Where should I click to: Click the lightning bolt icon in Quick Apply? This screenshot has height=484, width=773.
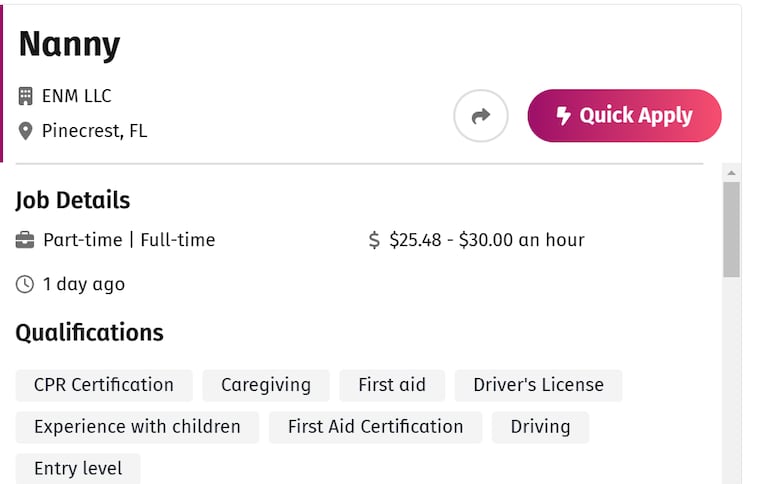coord(563,116)
